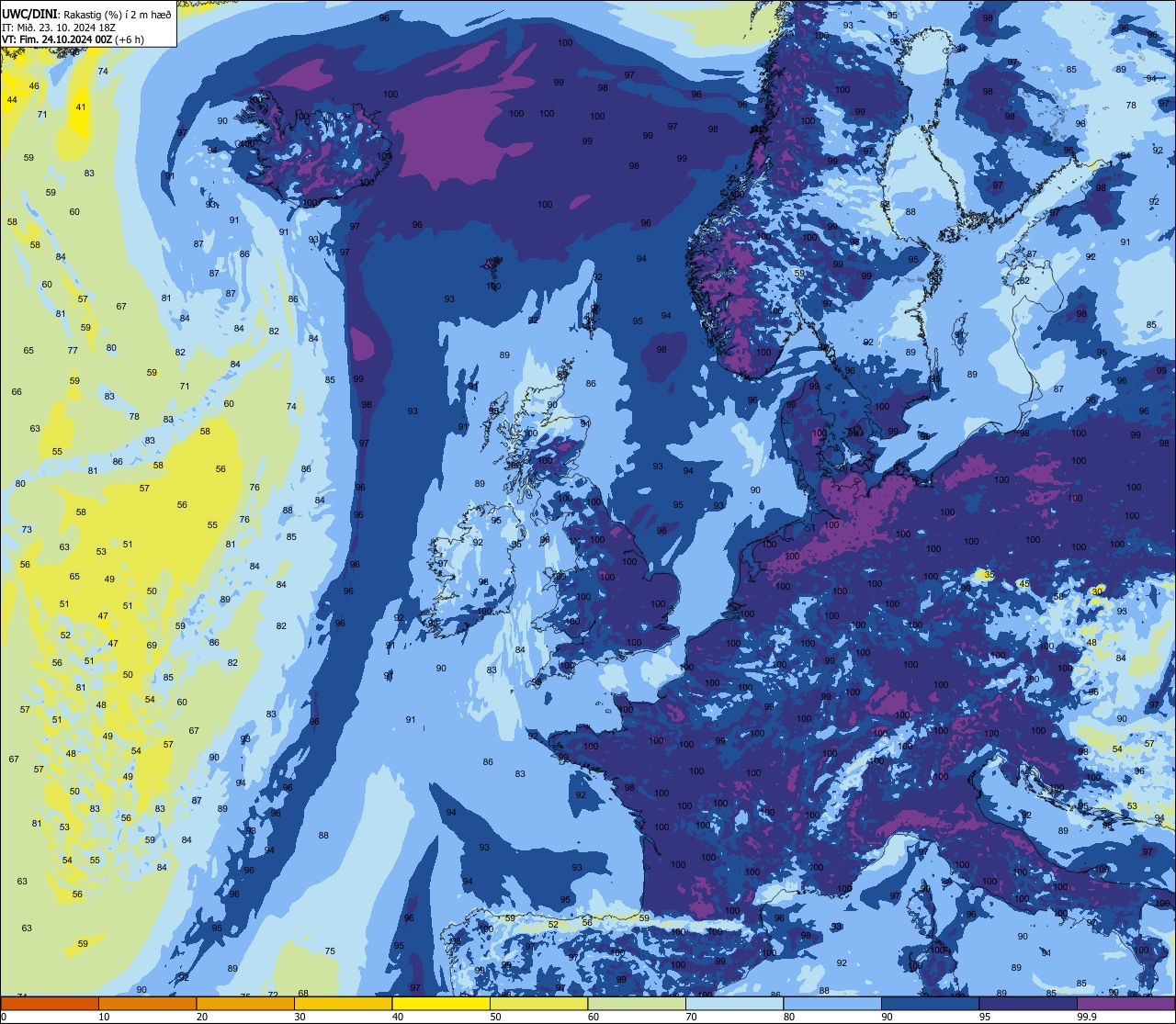Select the 80–90 blue legend swatch
Screen dimensions: 1176x1024
tap(832, 1003)
